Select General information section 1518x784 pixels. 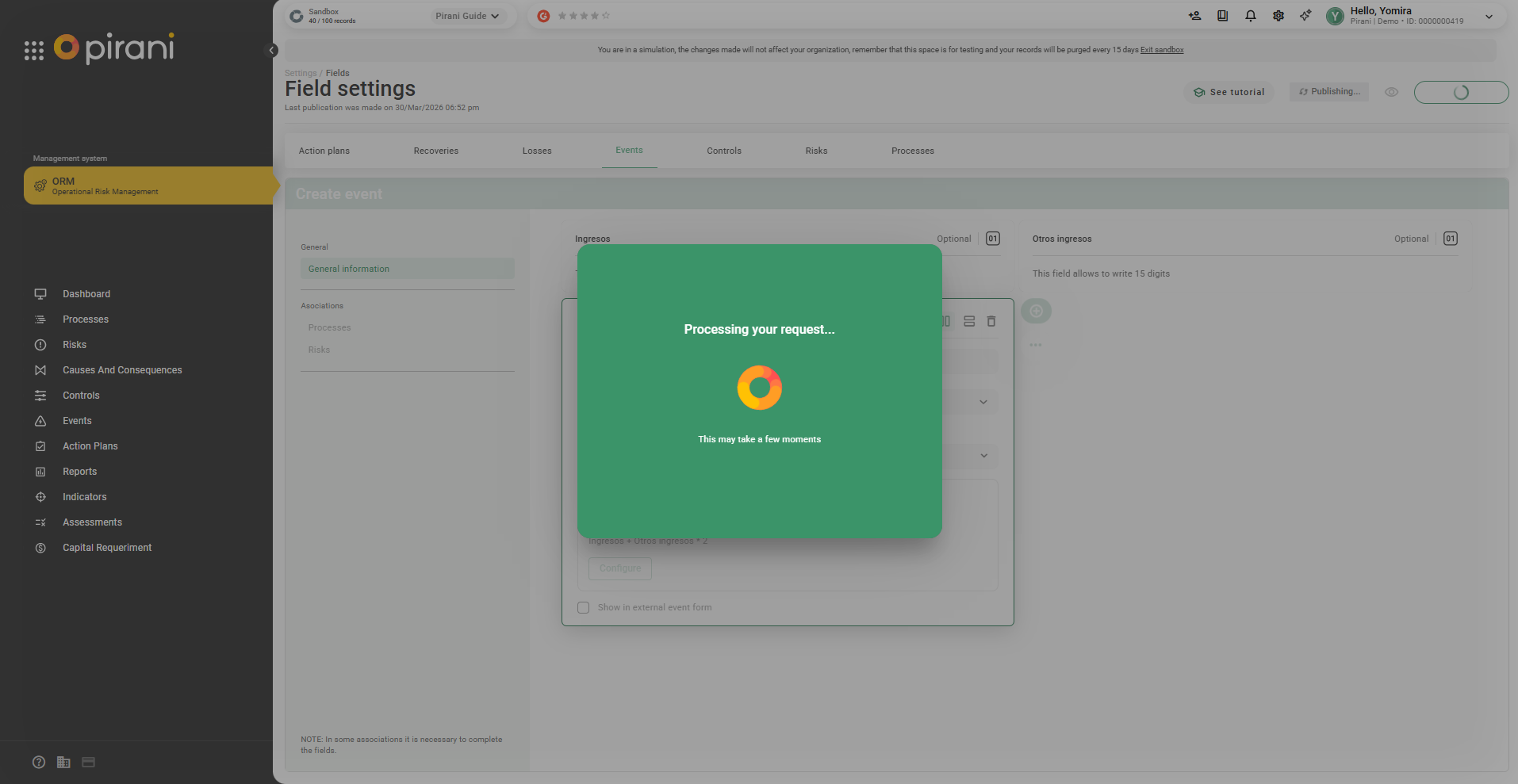click(x=407, y=269)
